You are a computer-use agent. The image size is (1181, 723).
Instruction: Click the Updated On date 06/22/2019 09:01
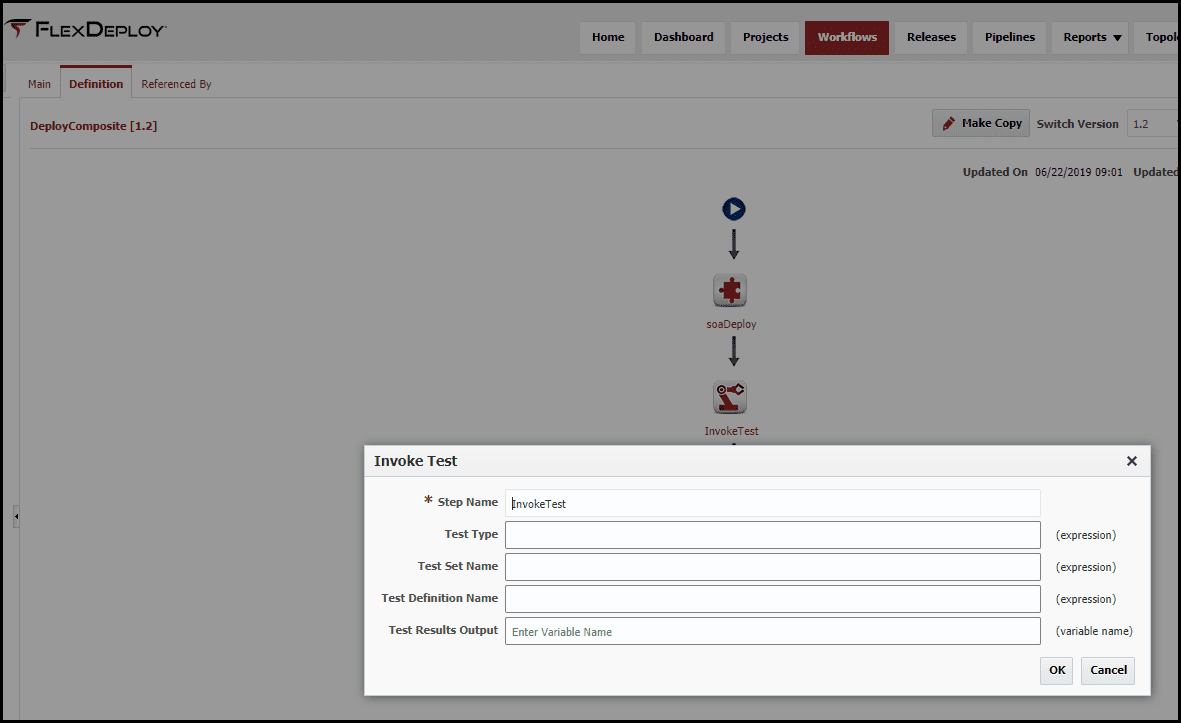click(1079, 172)
